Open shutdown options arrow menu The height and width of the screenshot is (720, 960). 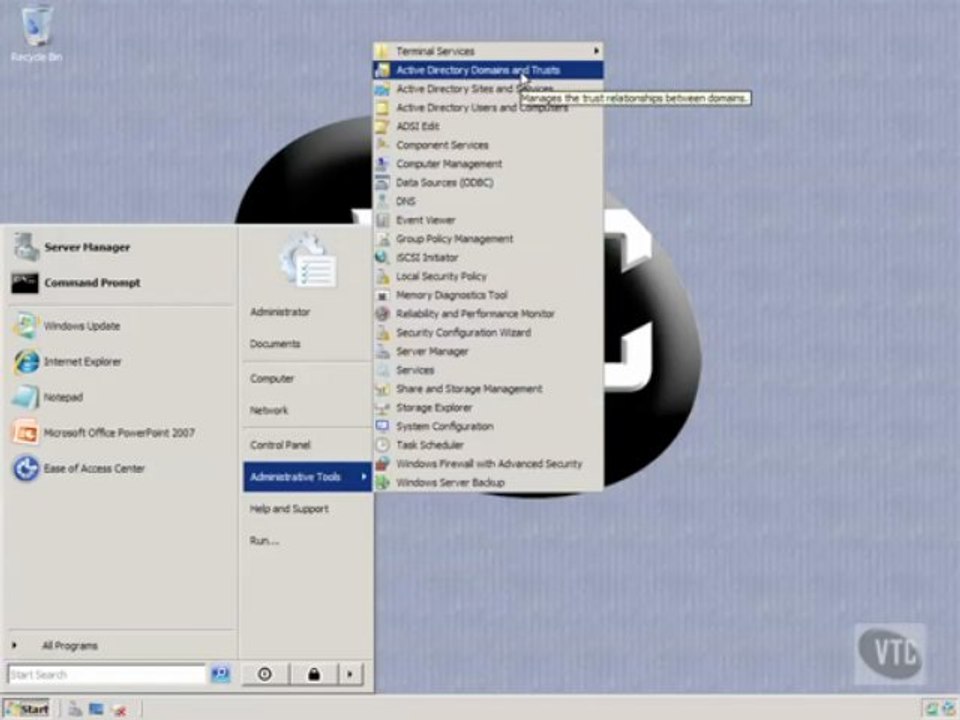350,674
